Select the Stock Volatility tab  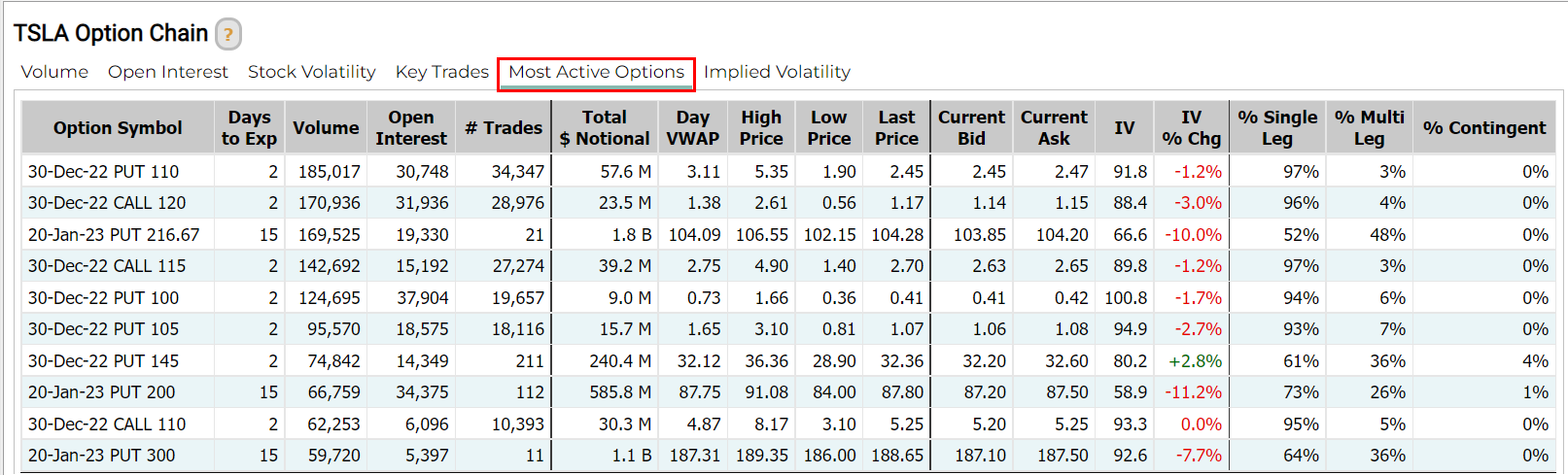[311, 72]
